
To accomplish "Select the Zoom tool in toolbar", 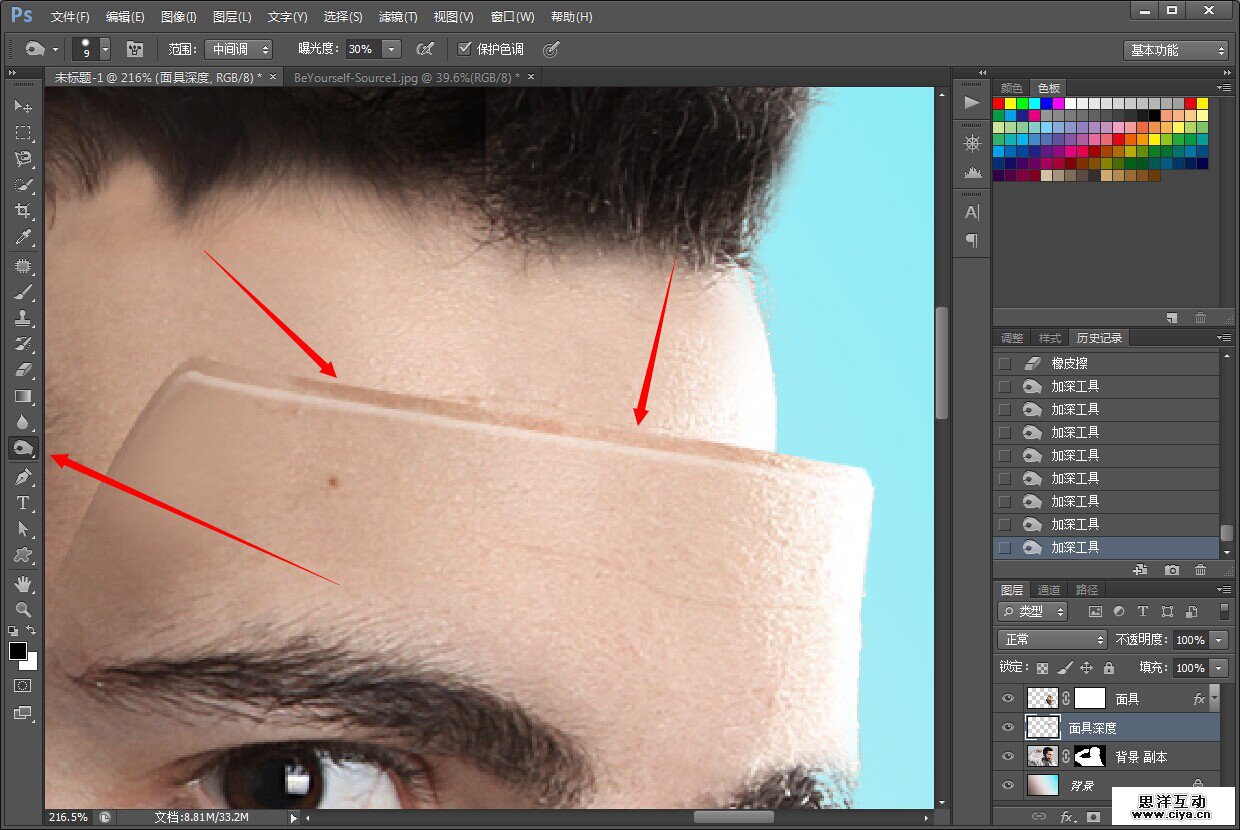I will tap(23, 609).
